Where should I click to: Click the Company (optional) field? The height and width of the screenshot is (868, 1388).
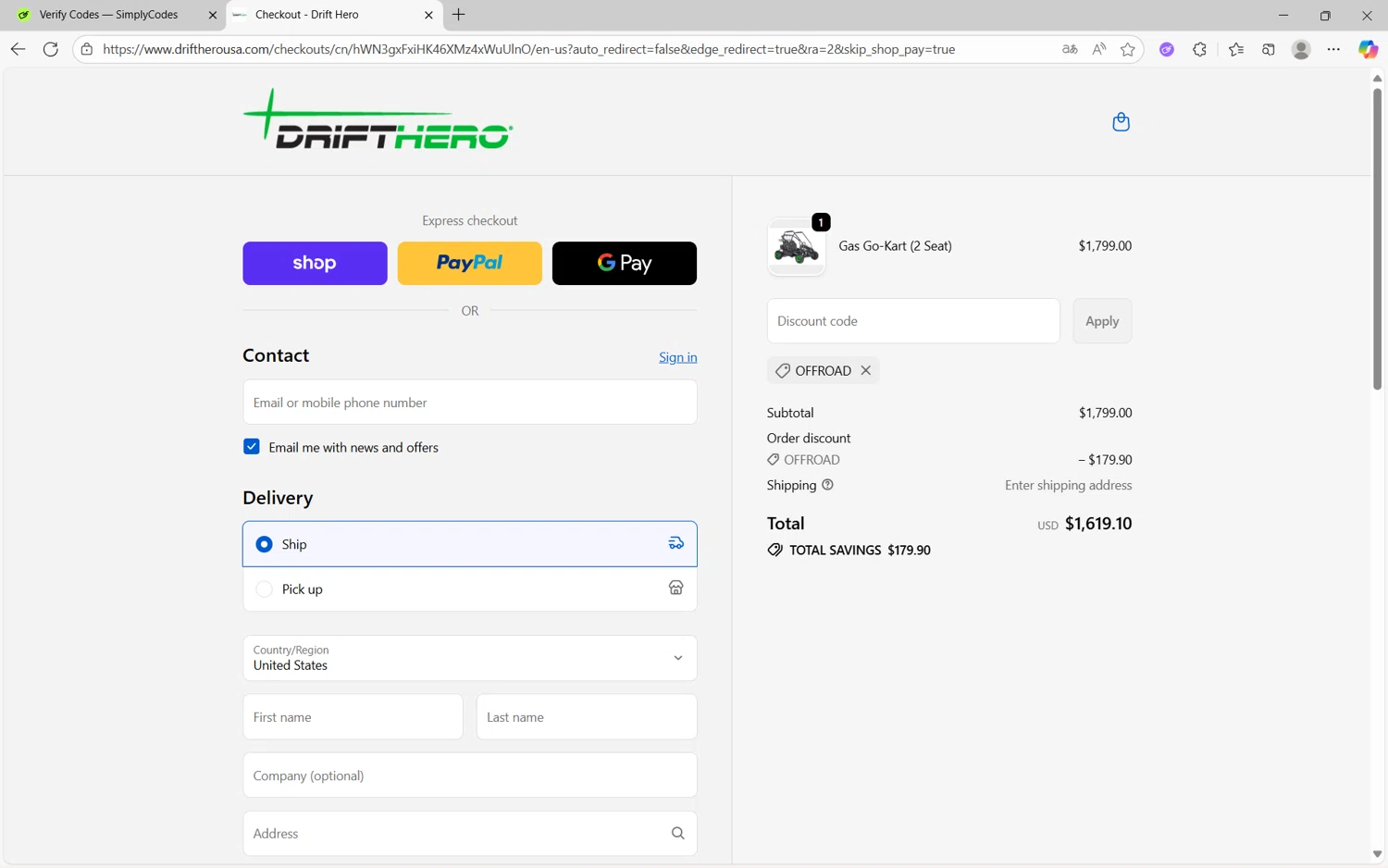coord(470,775)
